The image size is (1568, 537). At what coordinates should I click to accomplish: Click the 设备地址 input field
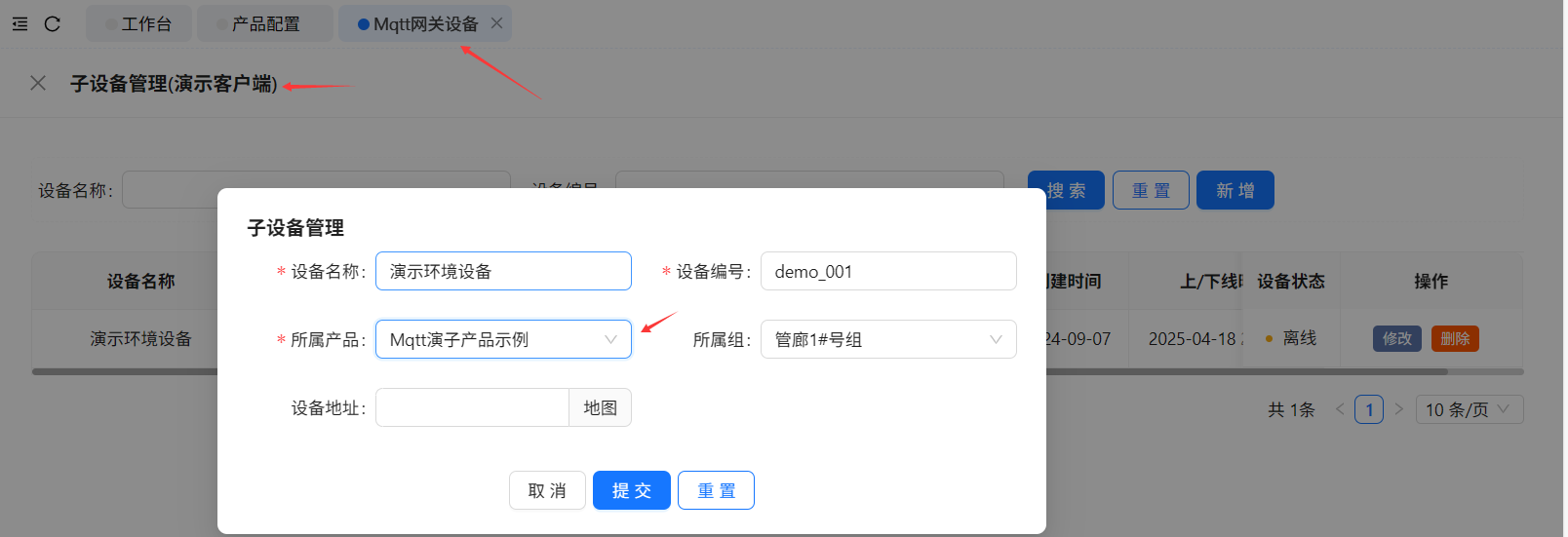(472, 407)
